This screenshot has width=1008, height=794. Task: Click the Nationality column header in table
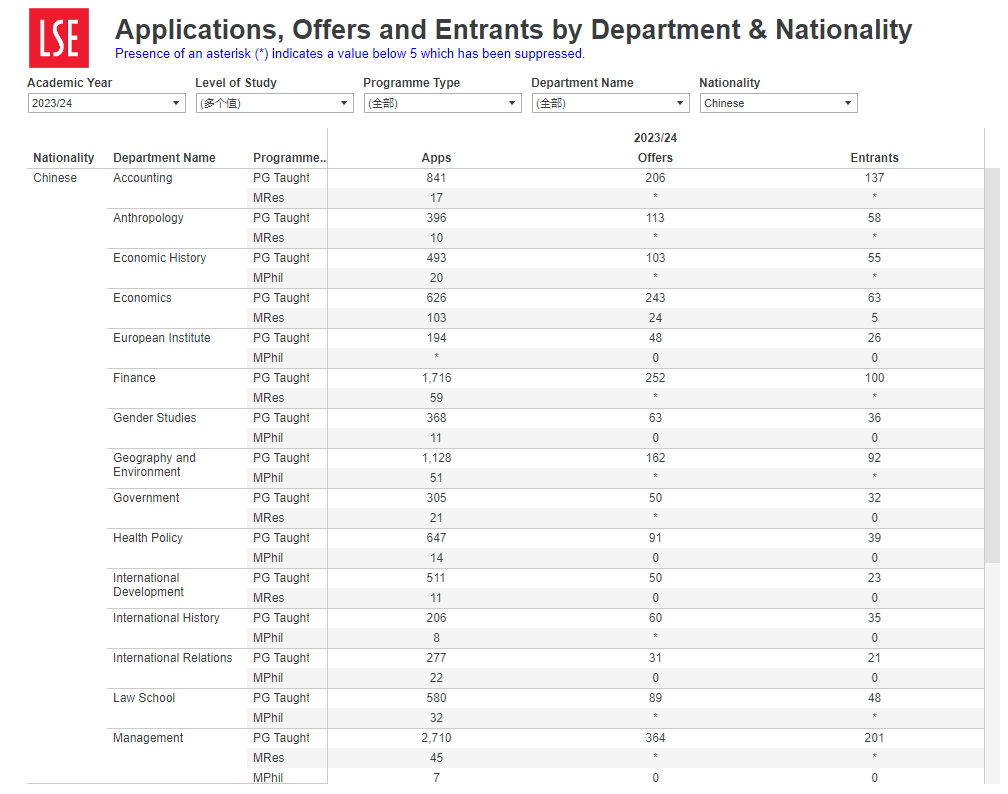[x=64, y=158]
